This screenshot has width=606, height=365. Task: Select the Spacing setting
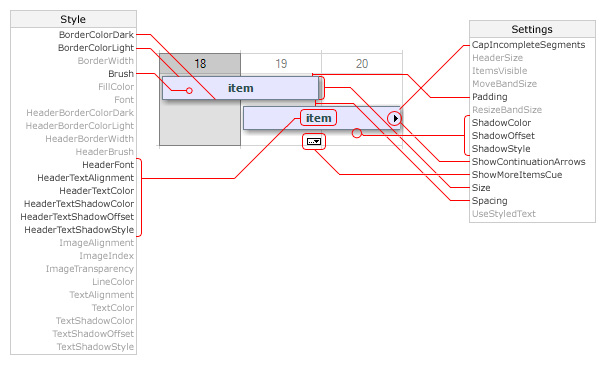(x=490, y=201)
